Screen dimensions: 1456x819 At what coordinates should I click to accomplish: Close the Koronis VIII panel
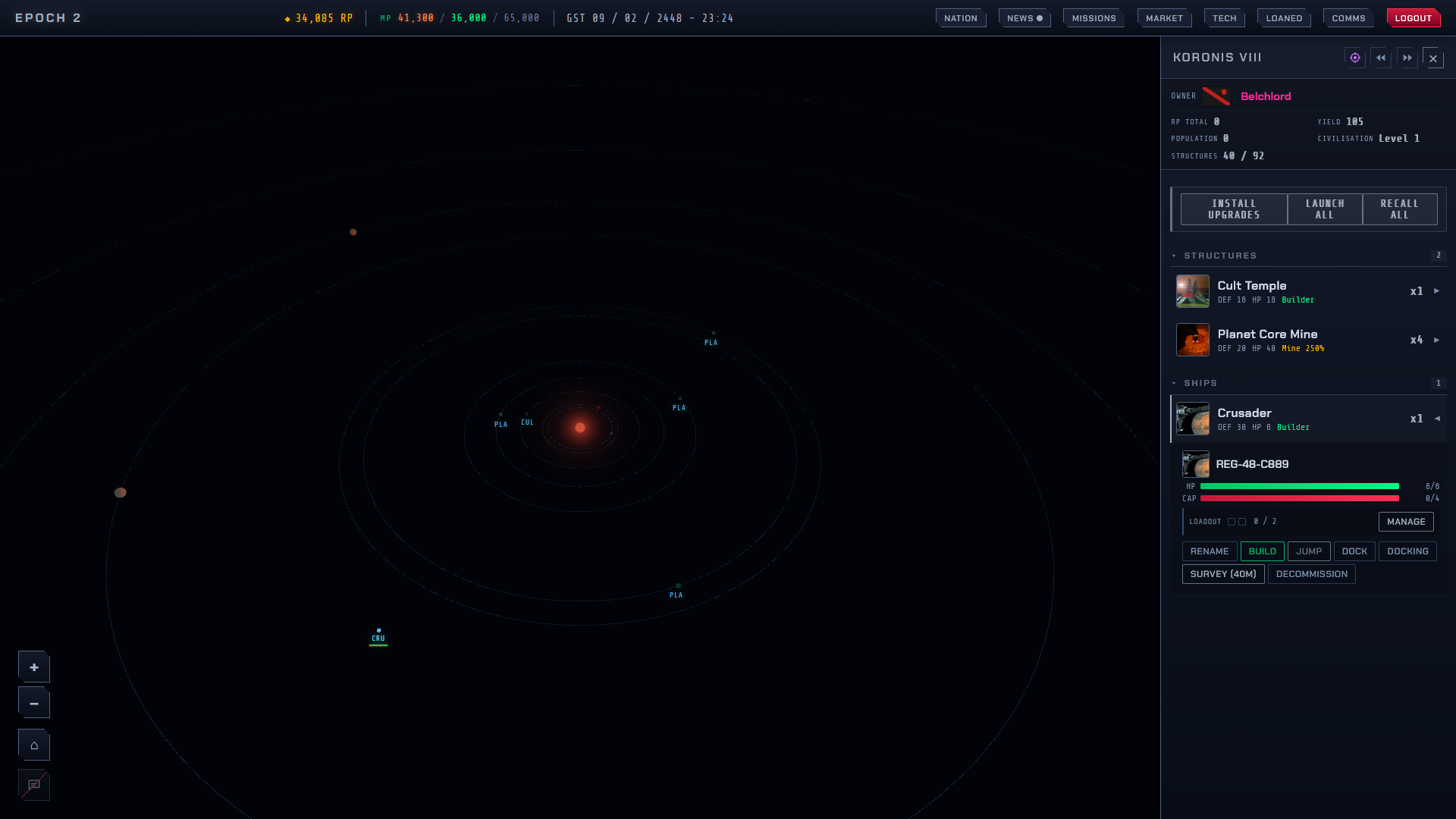(x=1433, y=58)
